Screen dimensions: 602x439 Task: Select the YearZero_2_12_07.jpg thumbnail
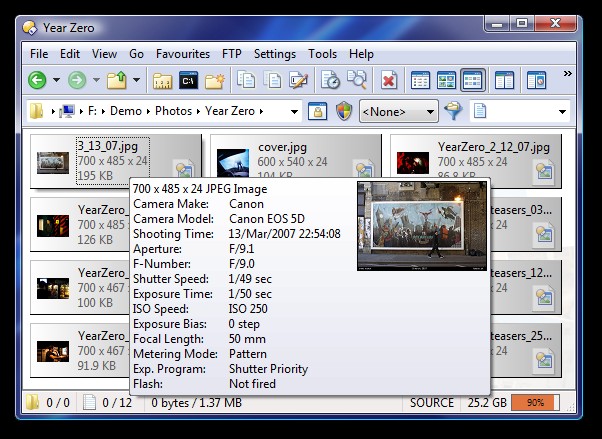pos(413,163)
